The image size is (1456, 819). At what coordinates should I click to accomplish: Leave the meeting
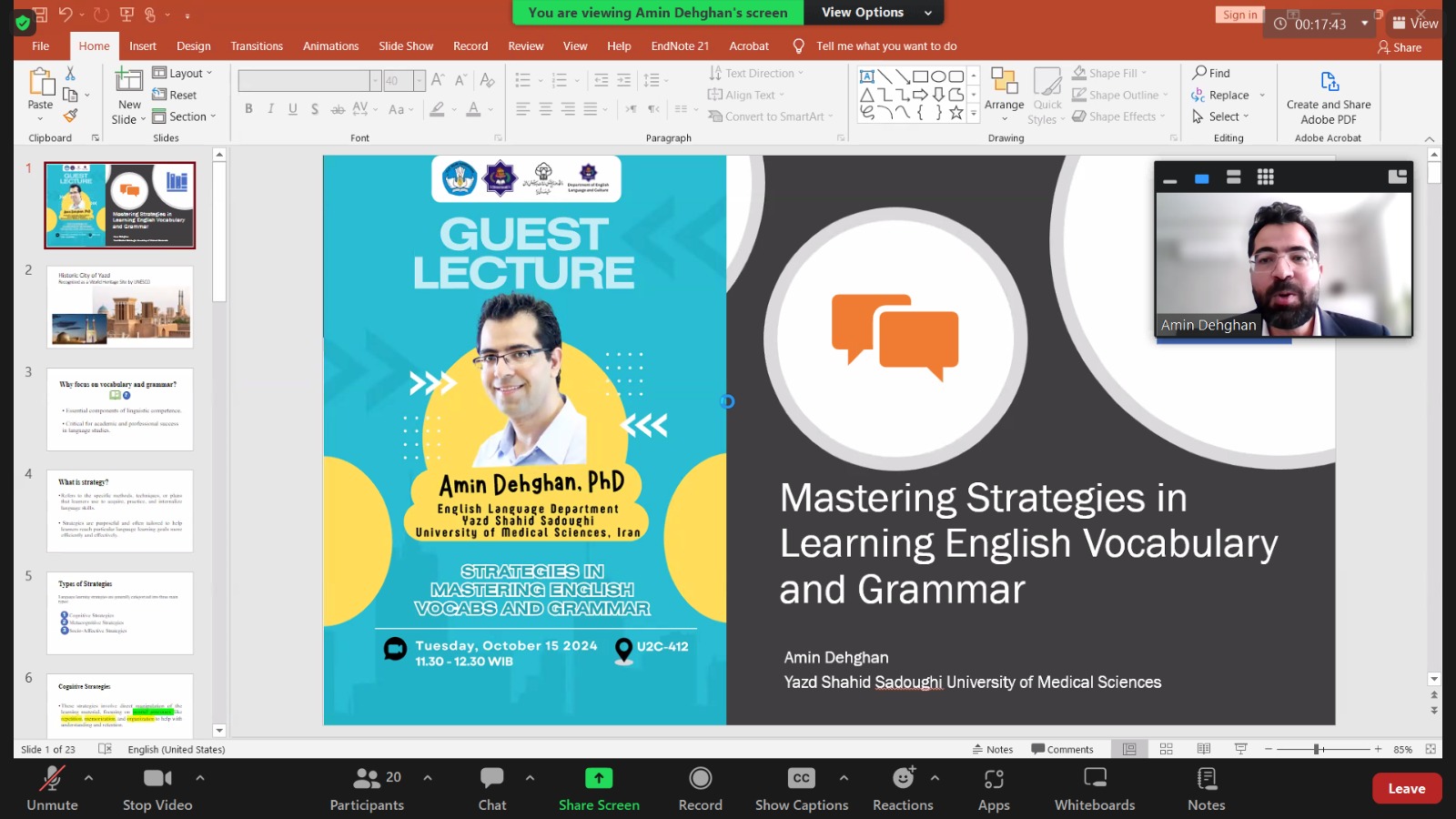(x=1406, y=789)
